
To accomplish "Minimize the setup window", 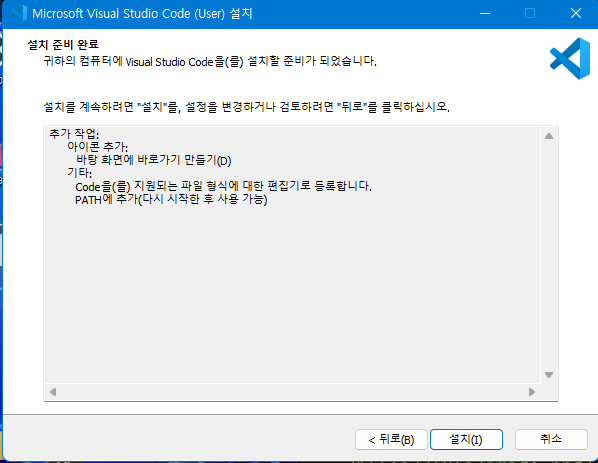I will (x=485, y=14).
